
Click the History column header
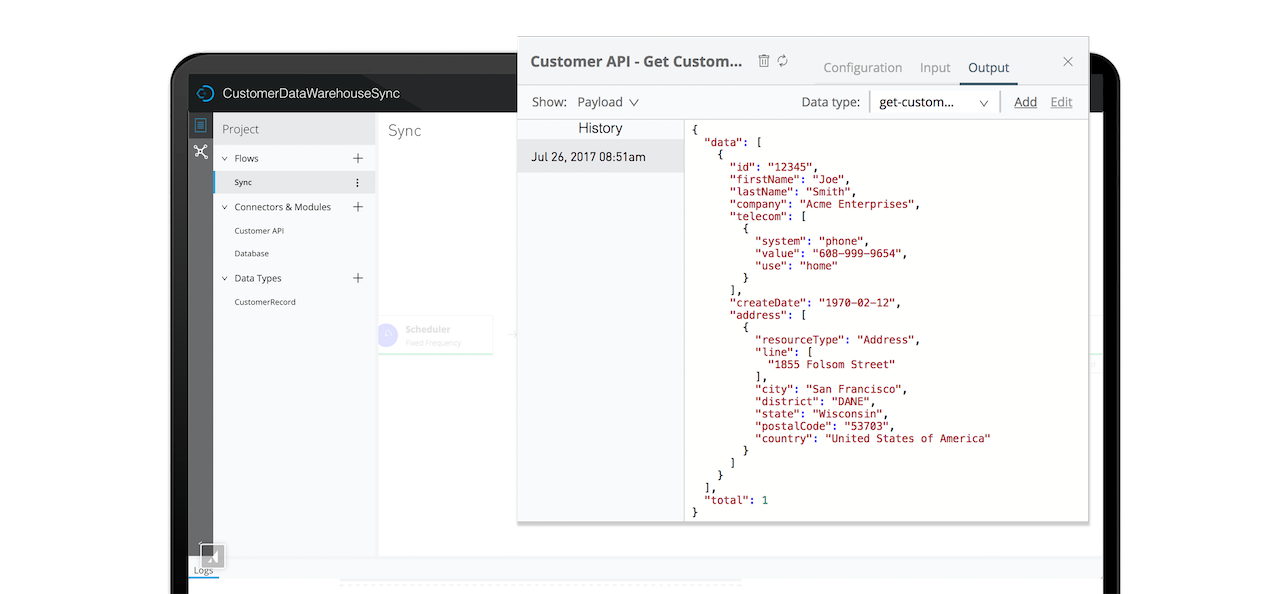pyautogui.click(x=600, y=128)
